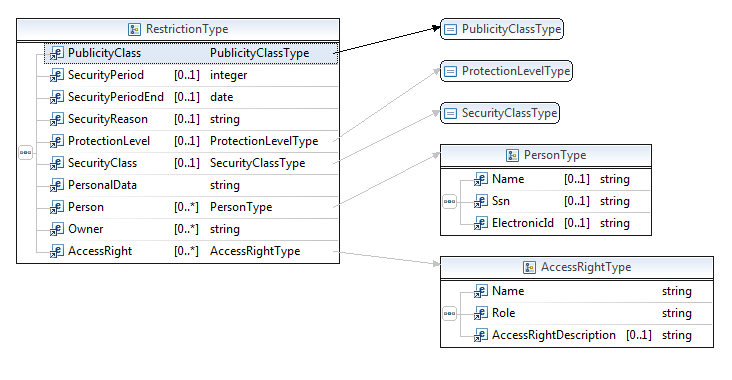Click the [0..1] cardinality of AccessRightDescription

click(639, 335)
